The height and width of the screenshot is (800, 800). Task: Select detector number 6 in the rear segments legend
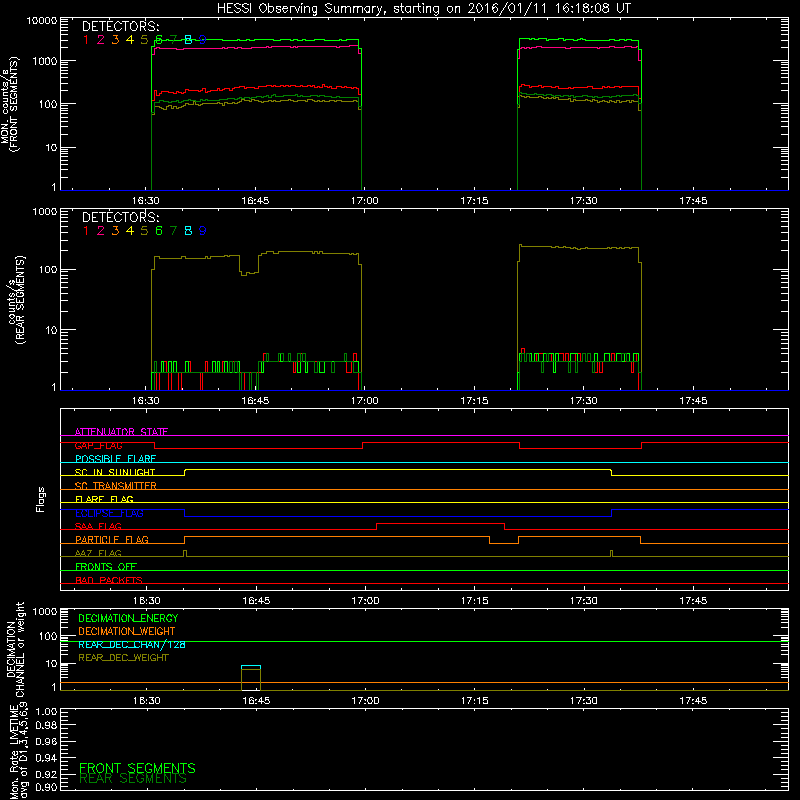coord(159,231)
